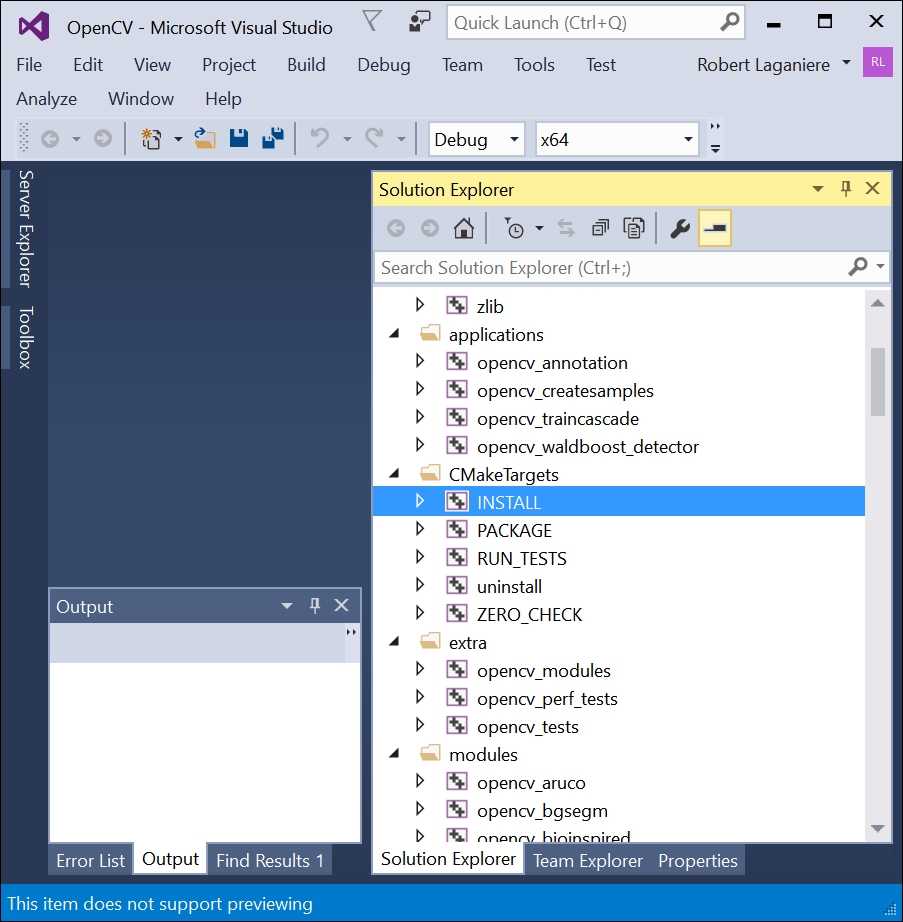Screen dimensions: 903x922
Task: Open the Server Explorer side tab
Action: point(25,228)
